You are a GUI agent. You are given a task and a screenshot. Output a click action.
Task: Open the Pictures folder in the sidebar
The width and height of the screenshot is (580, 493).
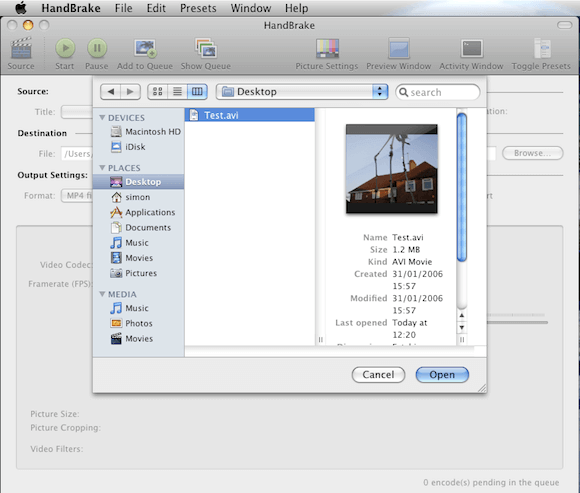(x=134, y=273)
